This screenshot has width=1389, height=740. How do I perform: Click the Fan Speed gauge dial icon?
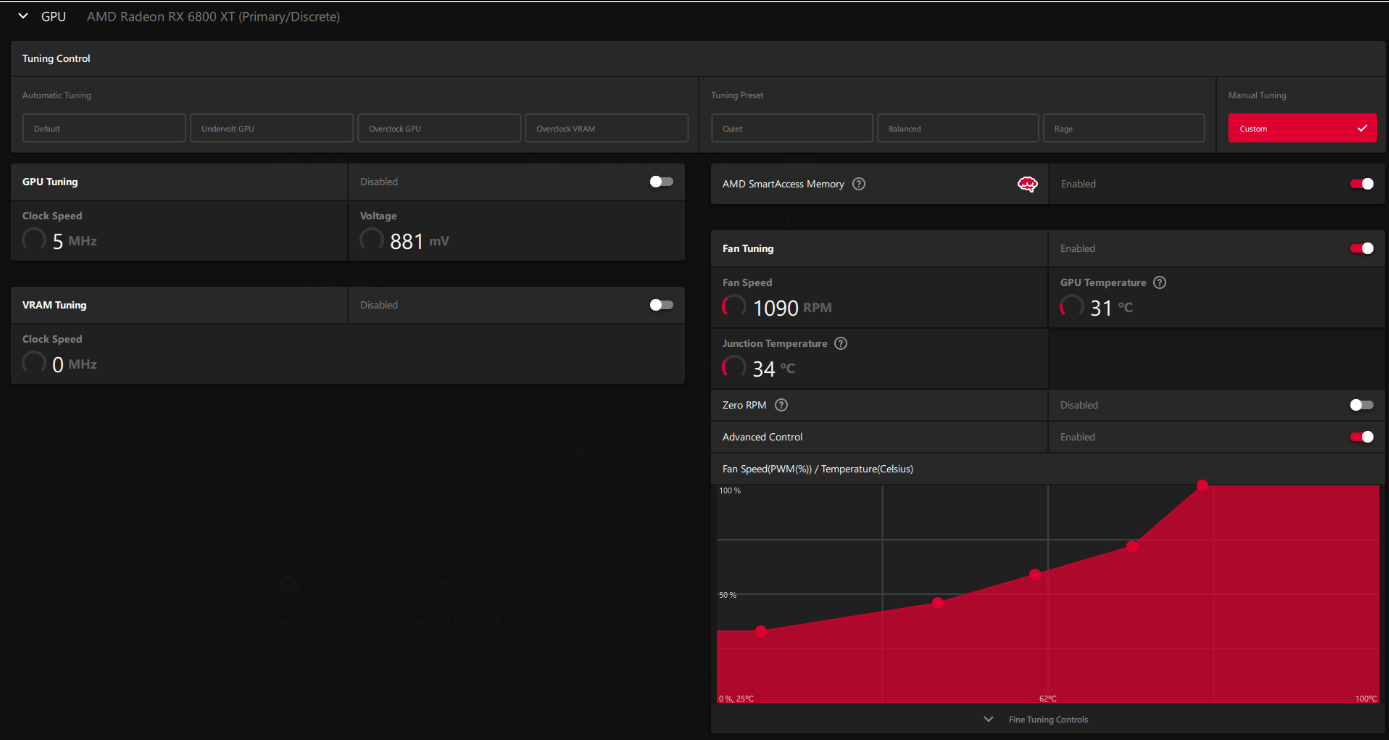point(734,307)
